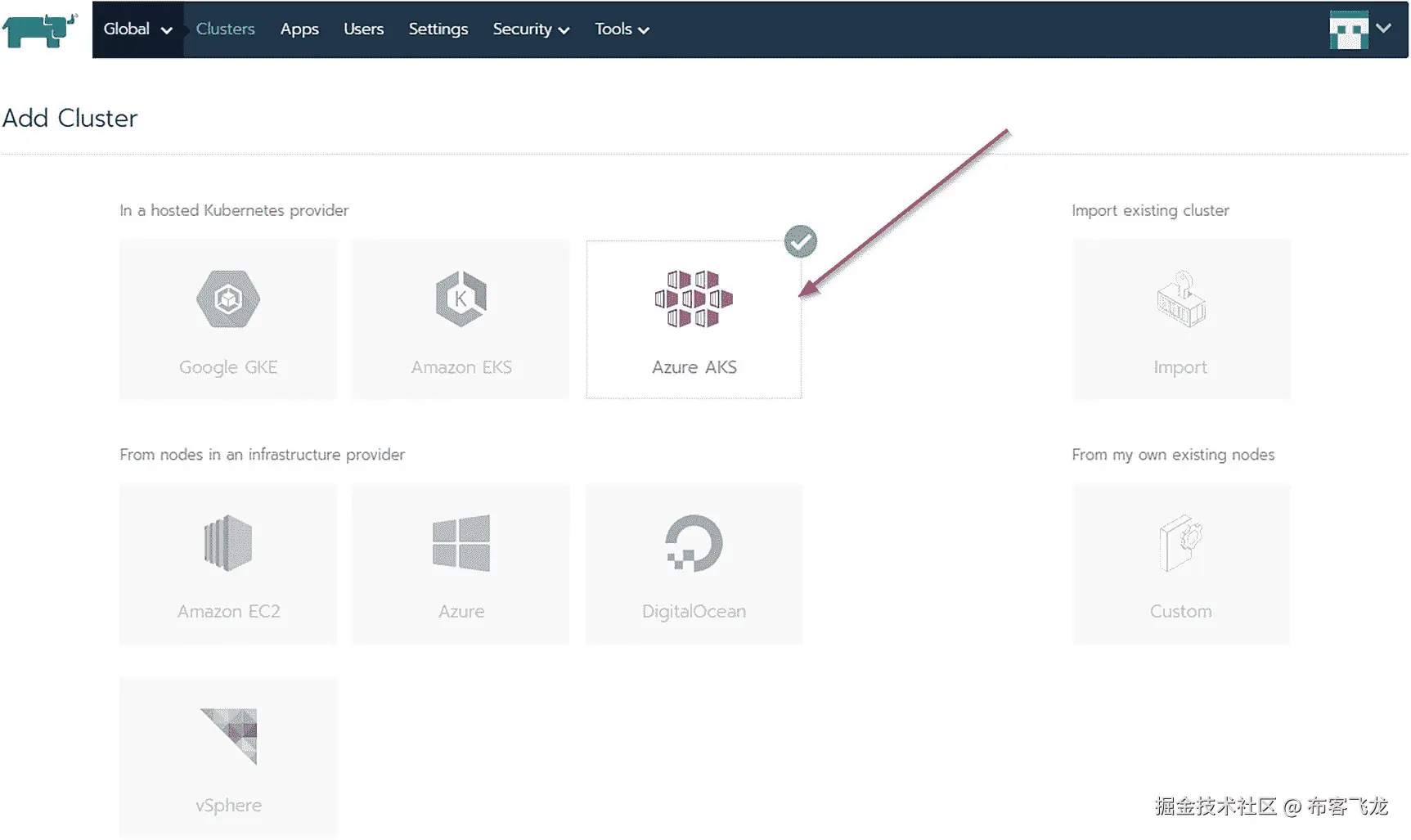Click the Azure AKS label
This screenshot has width=1411, height=840.
[x=694, y=367]
